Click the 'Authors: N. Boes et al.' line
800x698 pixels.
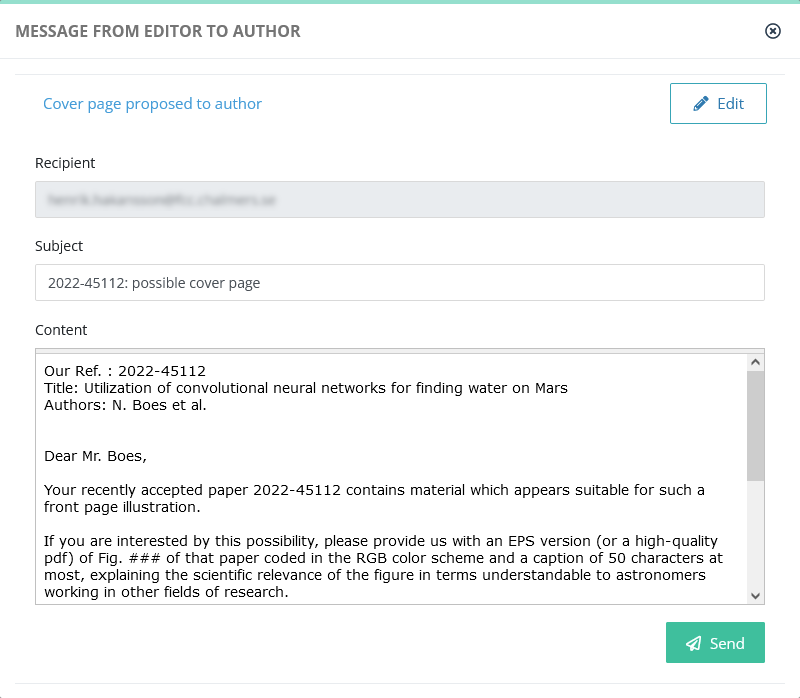coord(125,405)
